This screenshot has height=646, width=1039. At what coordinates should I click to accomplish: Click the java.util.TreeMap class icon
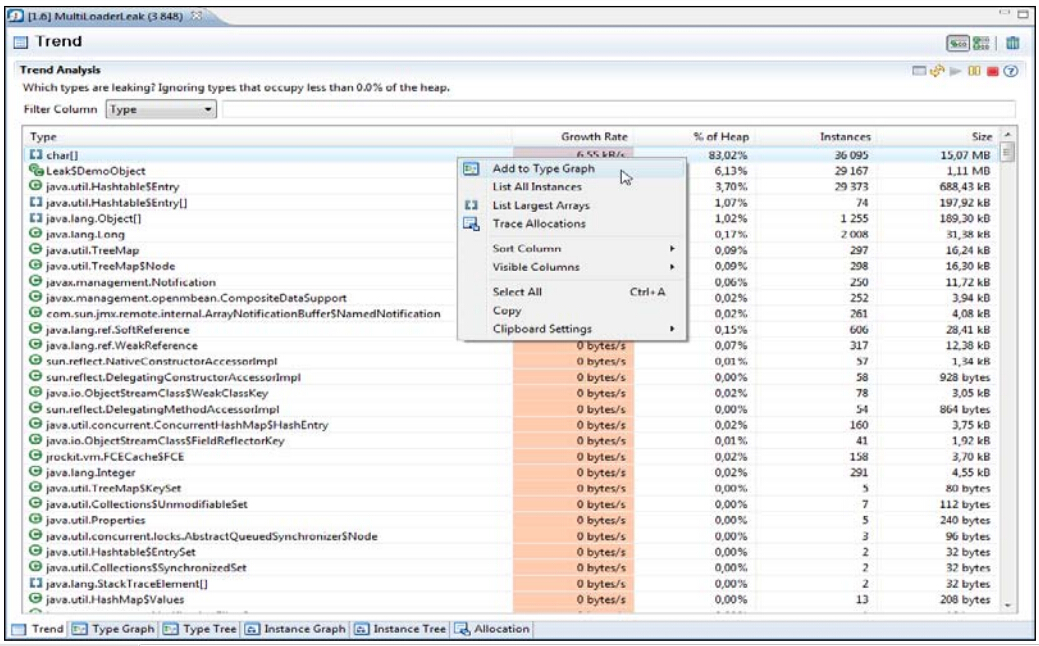pos(36,250)
